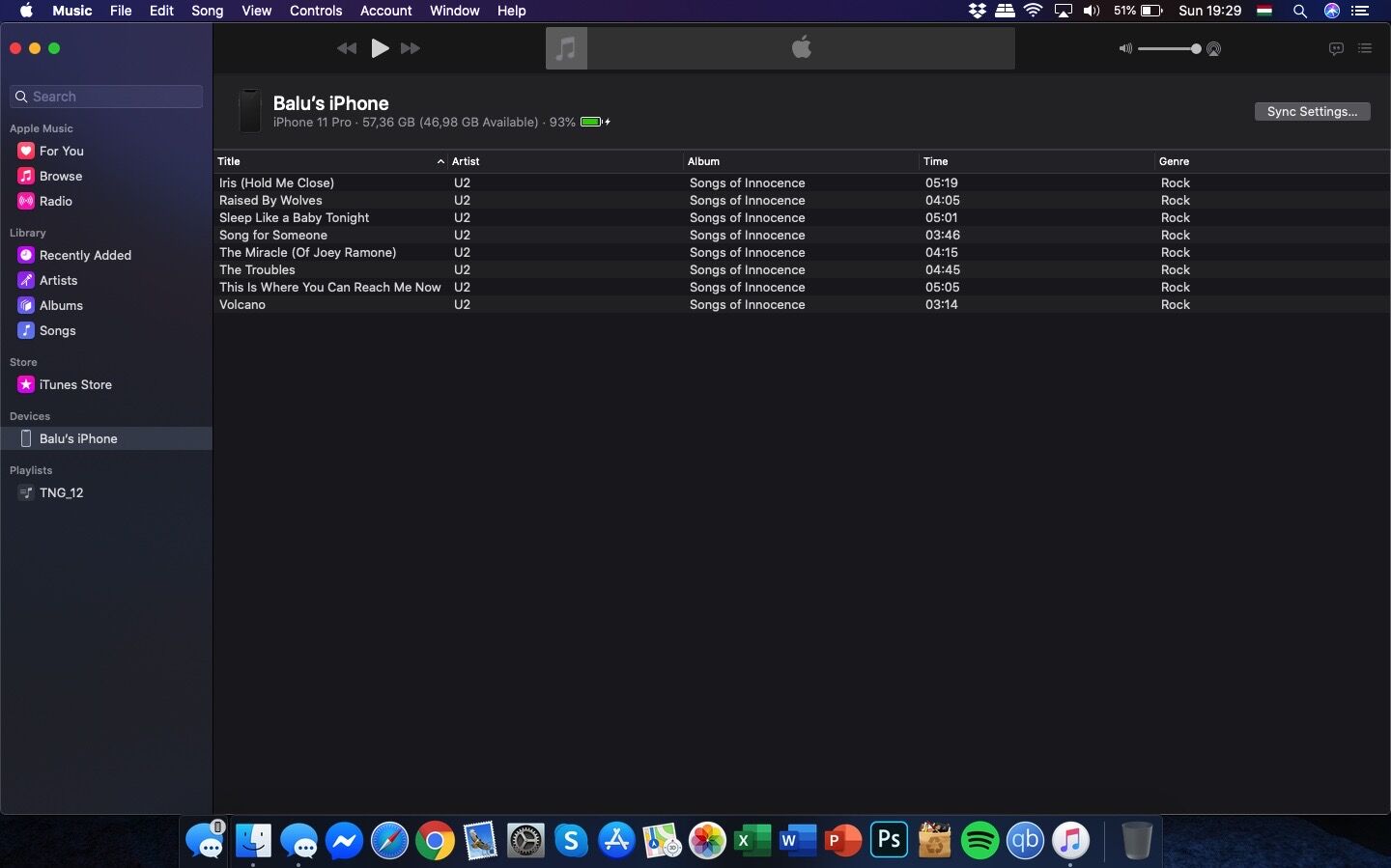Click the iPhone device image in header

click(x=250, y=111)
